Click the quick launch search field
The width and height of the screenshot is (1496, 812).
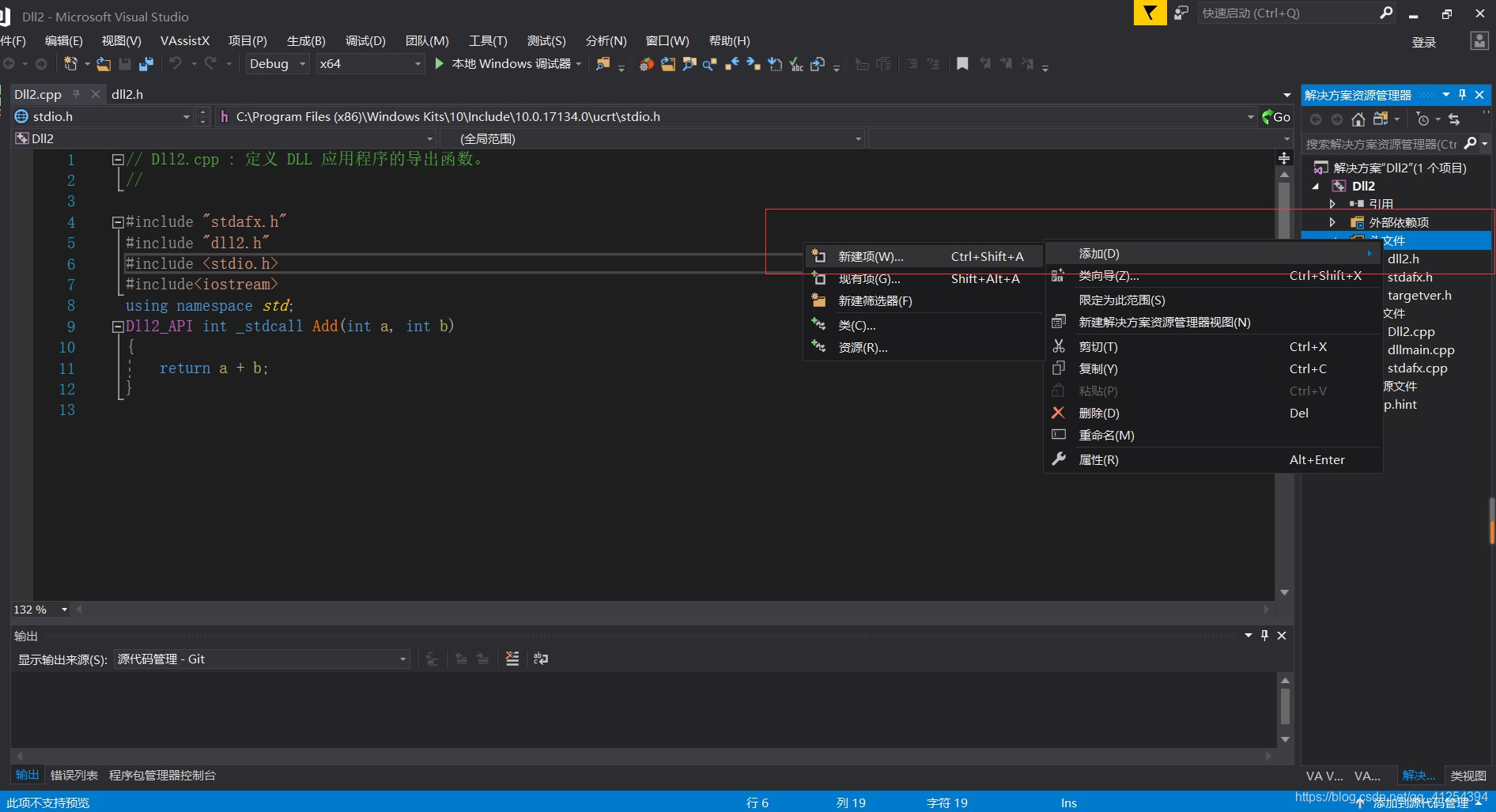[x=1287, y=13]
